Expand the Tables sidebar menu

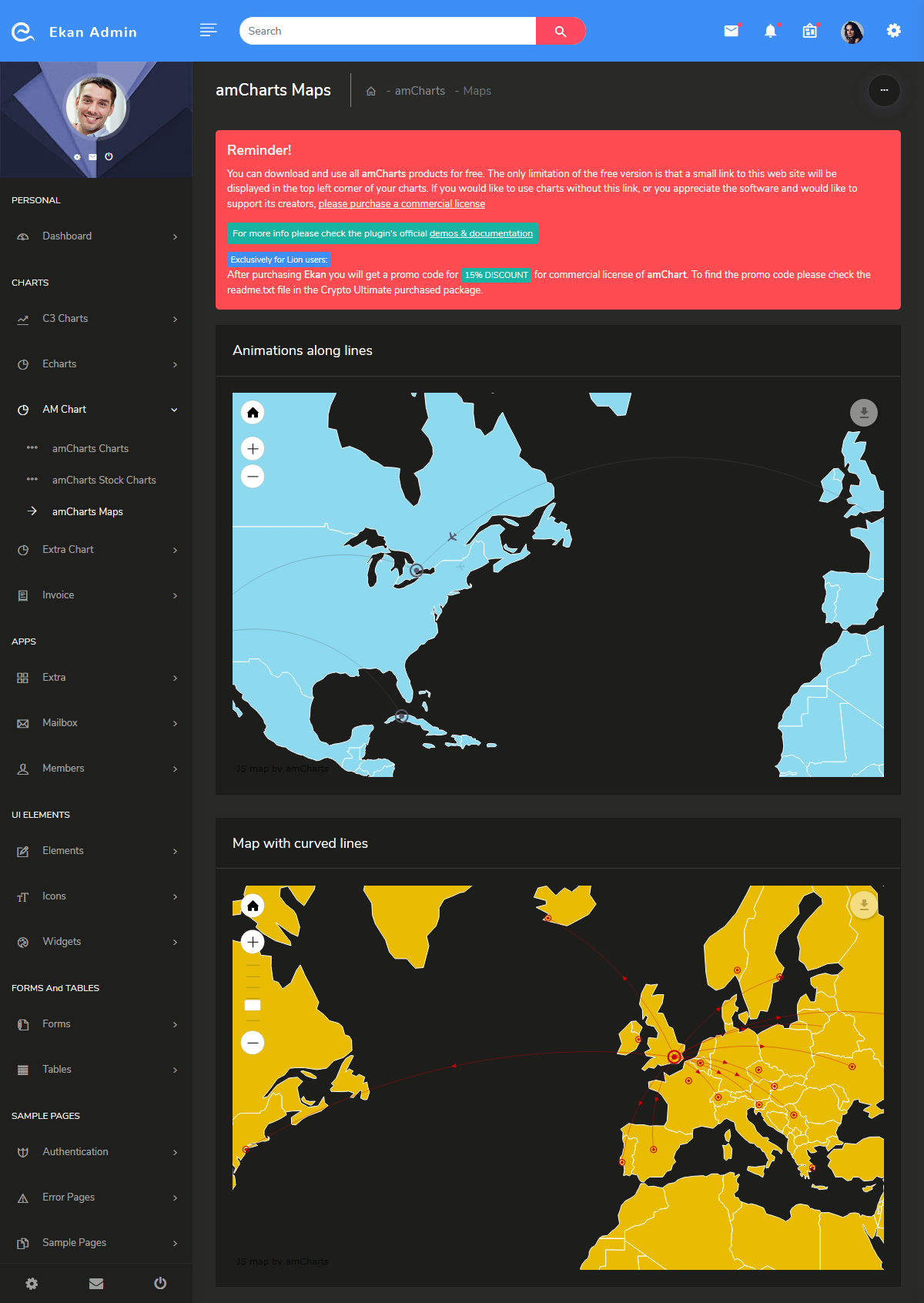[x=96, y=1070]
